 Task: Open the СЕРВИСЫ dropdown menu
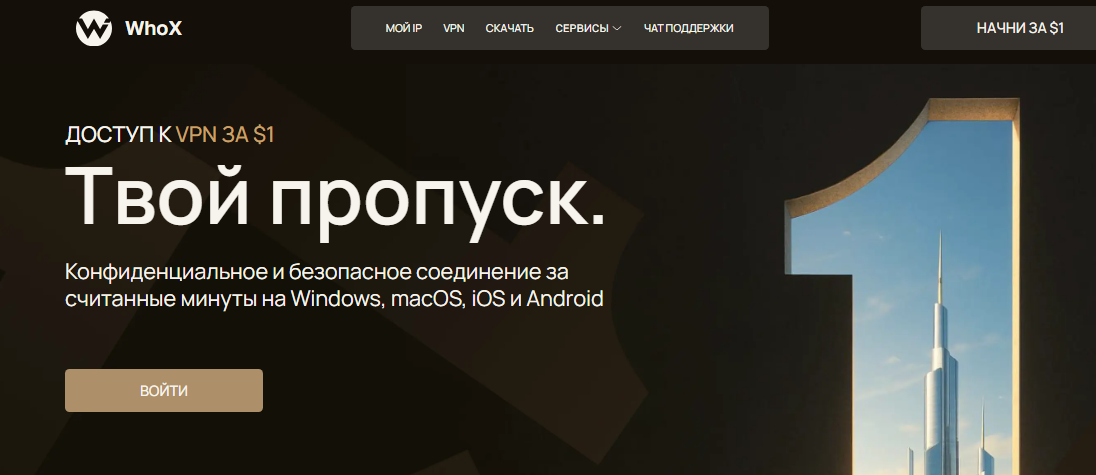pos(582,29)
